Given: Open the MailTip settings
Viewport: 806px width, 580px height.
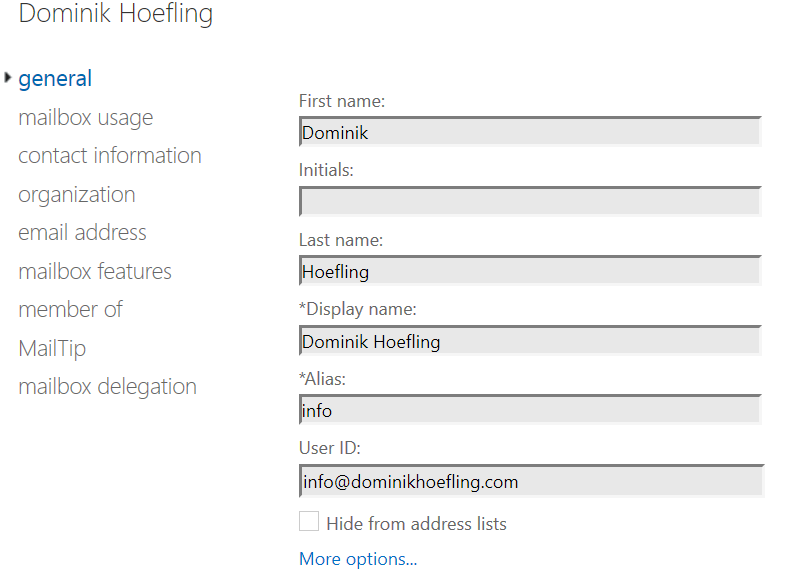Looking at the screenshot, I should pos(52,347).
